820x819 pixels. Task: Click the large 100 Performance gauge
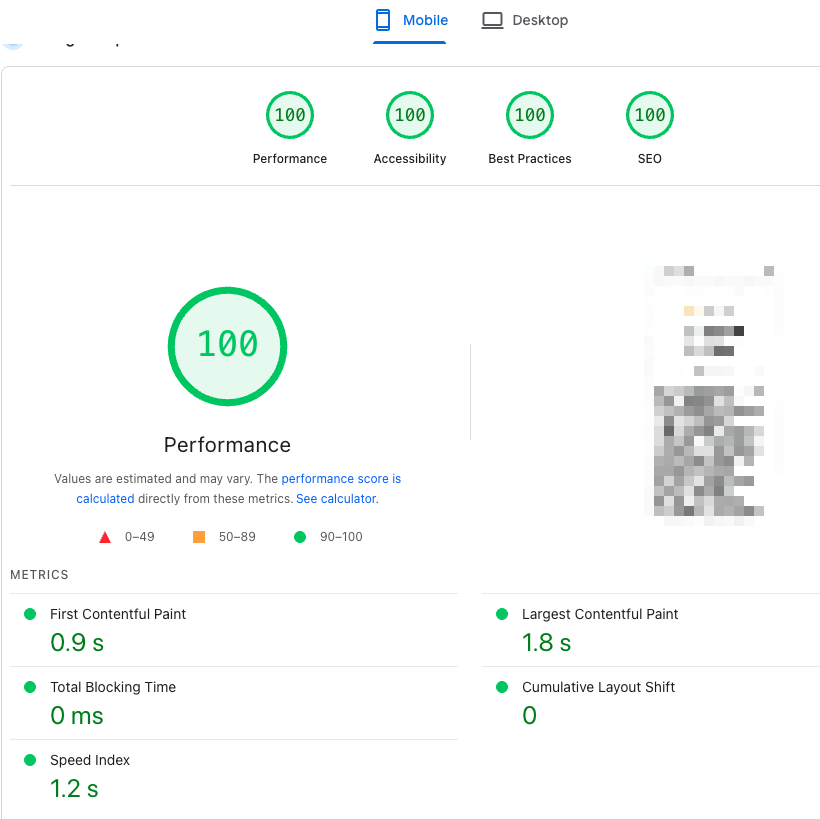[227, 346]
